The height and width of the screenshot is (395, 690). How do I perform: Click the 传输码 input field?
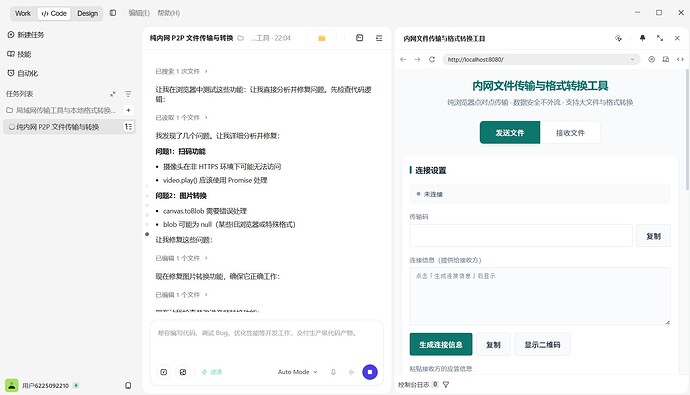[521, 236]
